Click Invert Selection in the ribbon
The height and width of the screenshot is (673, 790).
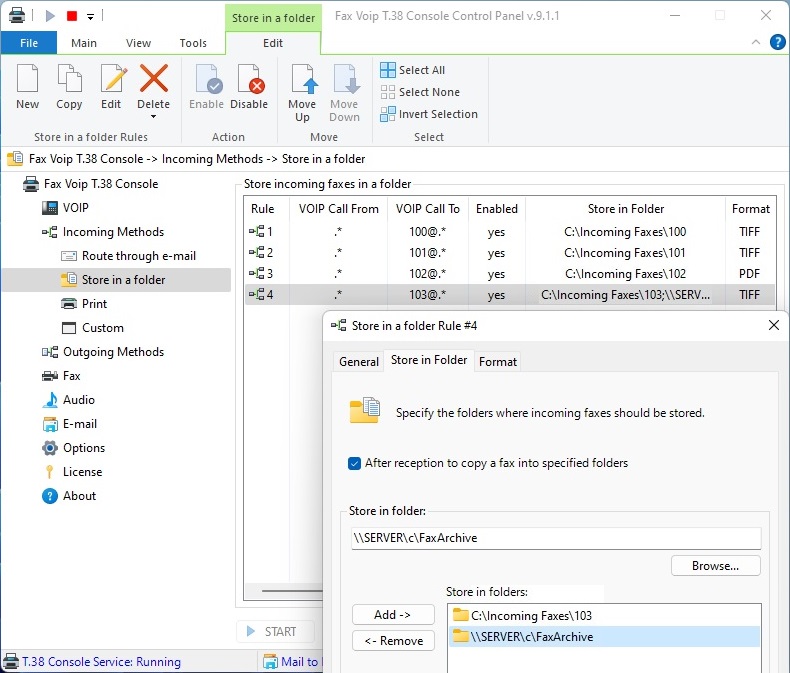[429, 114]
